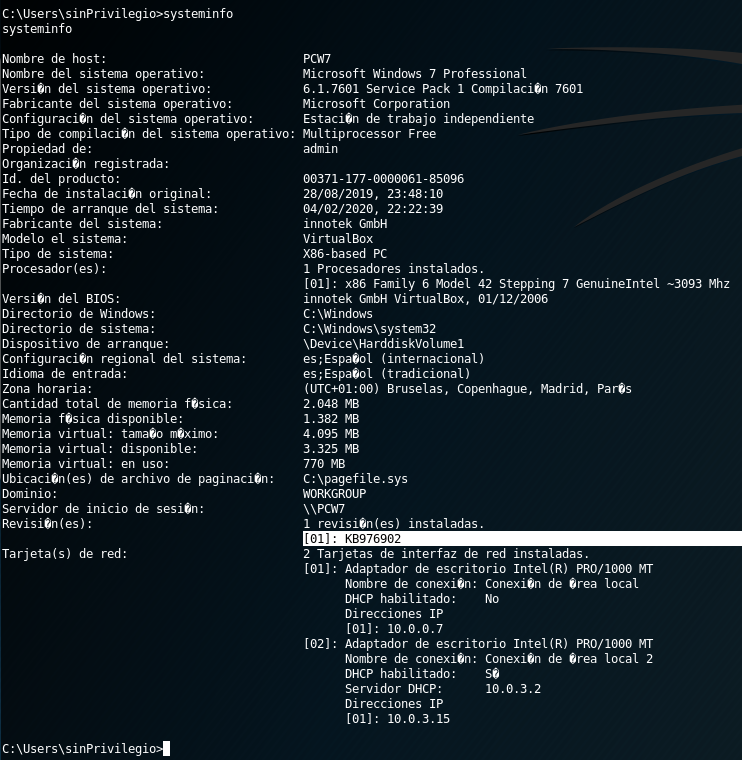Click total physical memory '2.048 MB'
742x760 pixels.
(331, 404)
